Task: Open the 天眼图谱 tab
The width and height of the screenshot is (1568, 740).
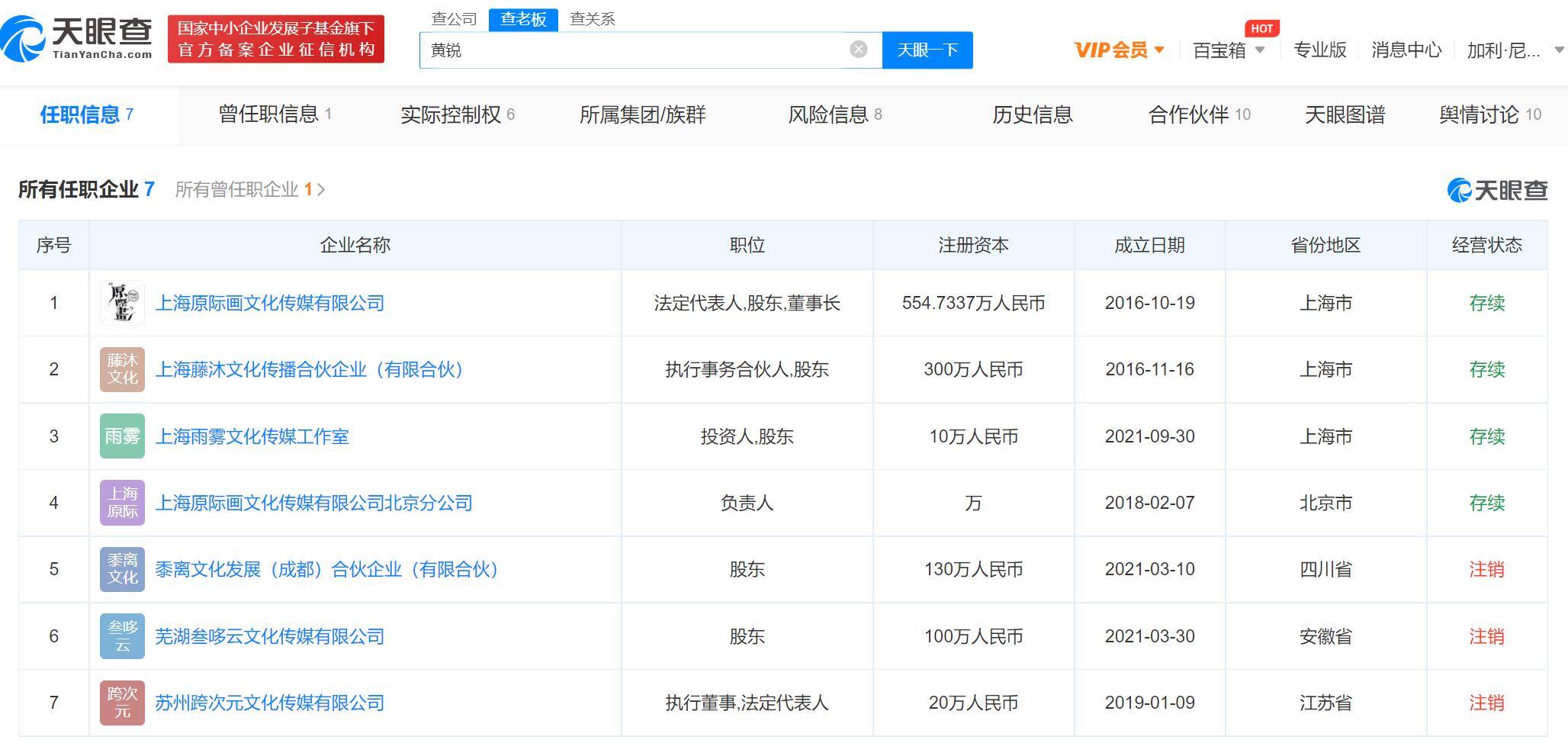Action: click(x=1345, y=114)
